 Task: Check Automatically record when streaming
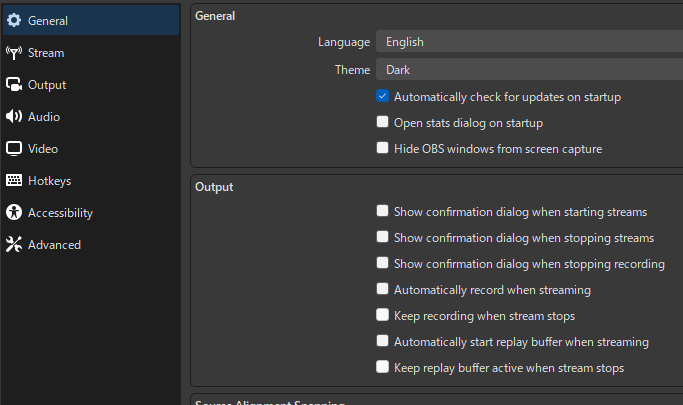point(382,290)
